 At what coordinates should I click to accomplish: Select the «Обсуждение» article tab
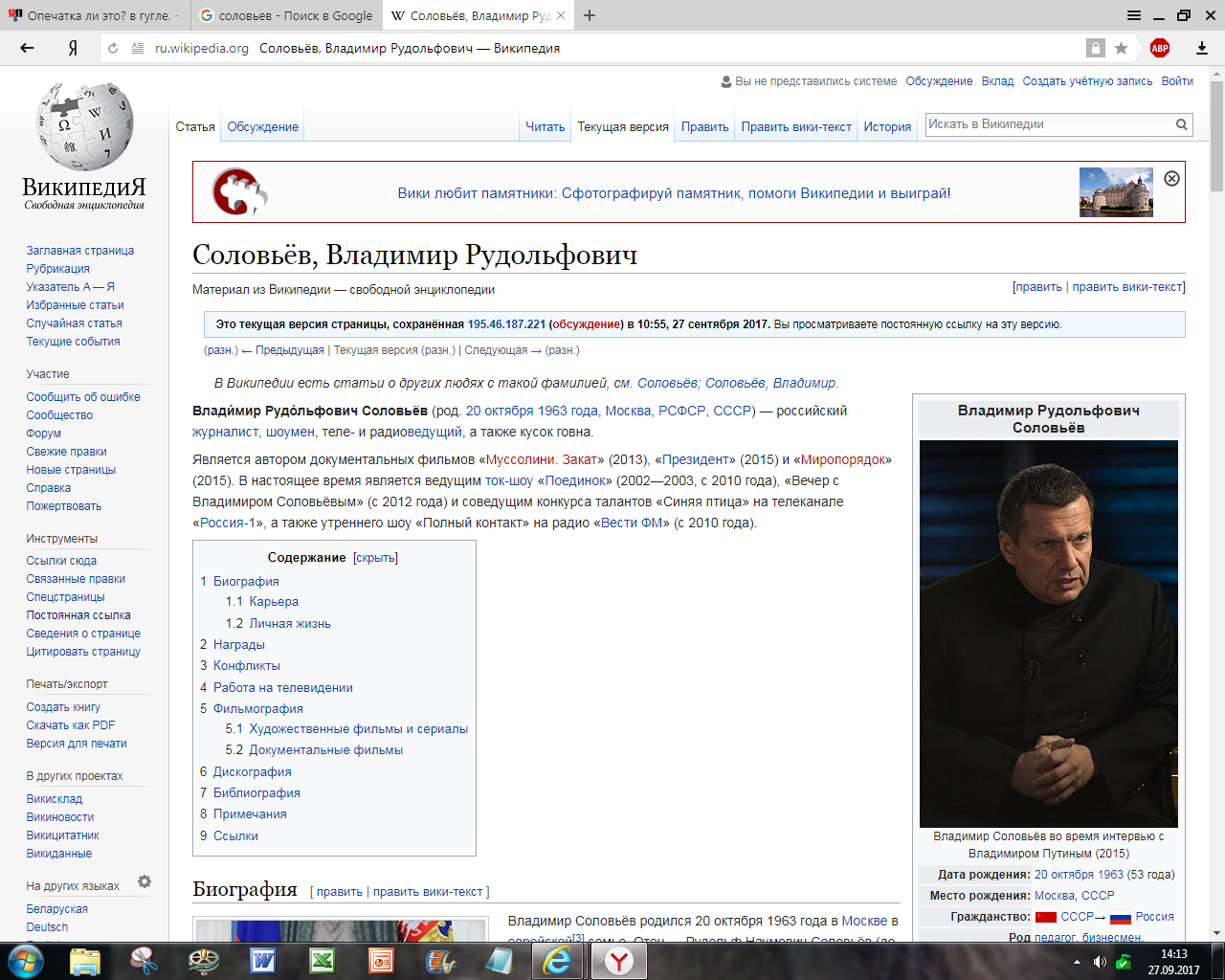pos(263,126)
